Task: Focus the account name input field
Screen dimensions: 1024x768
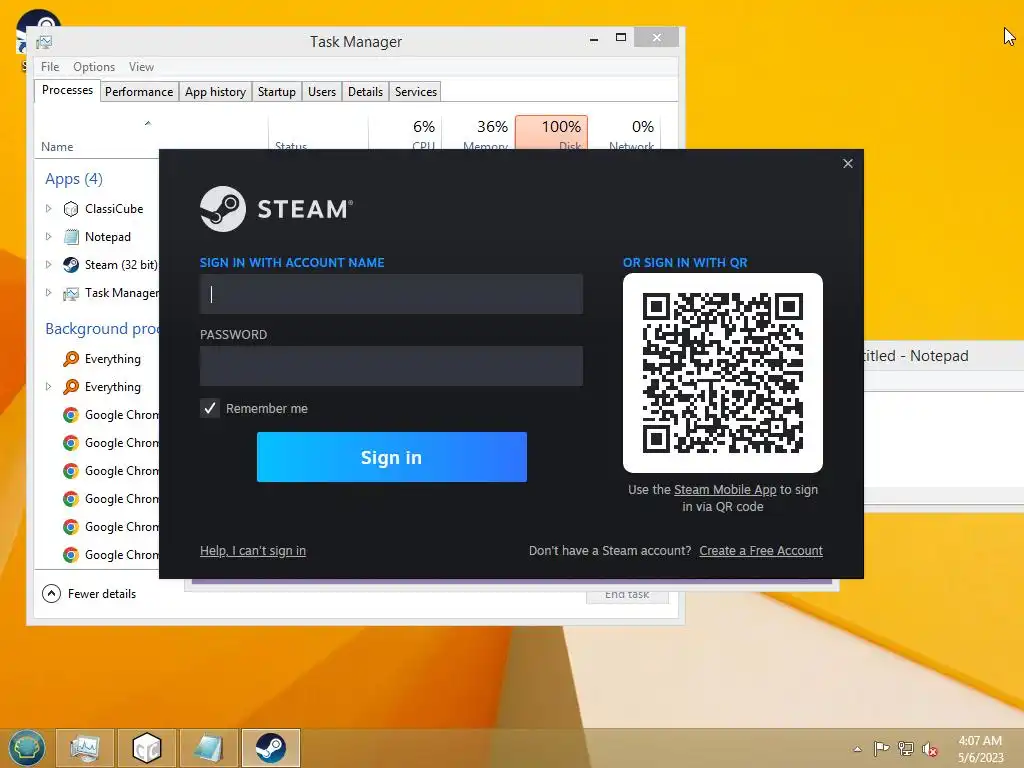Action: (391, 294)
